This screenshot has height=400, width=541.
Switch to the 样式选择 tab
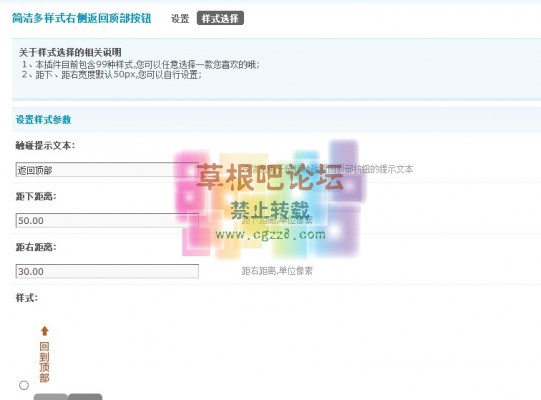click(x=220, y=19)
